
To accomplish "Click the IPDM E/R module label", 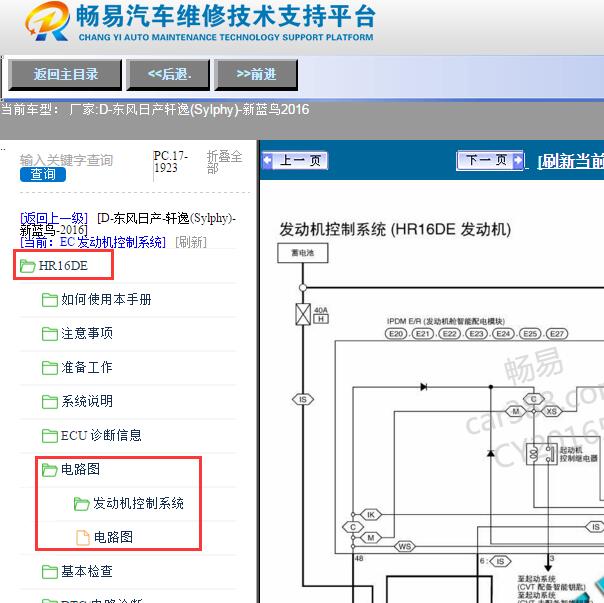I will click(x=446, y=321).
